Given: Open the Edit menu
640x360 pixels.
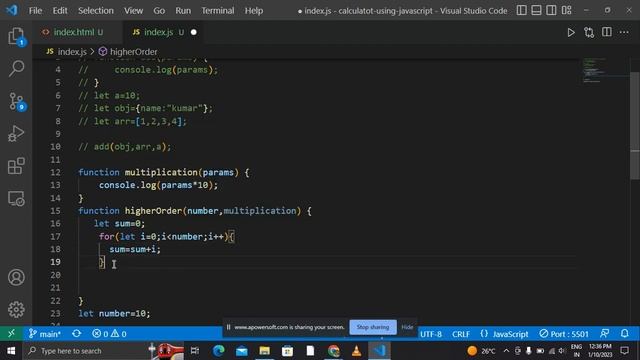Looking at the screenshot, I should coord(60,11).
